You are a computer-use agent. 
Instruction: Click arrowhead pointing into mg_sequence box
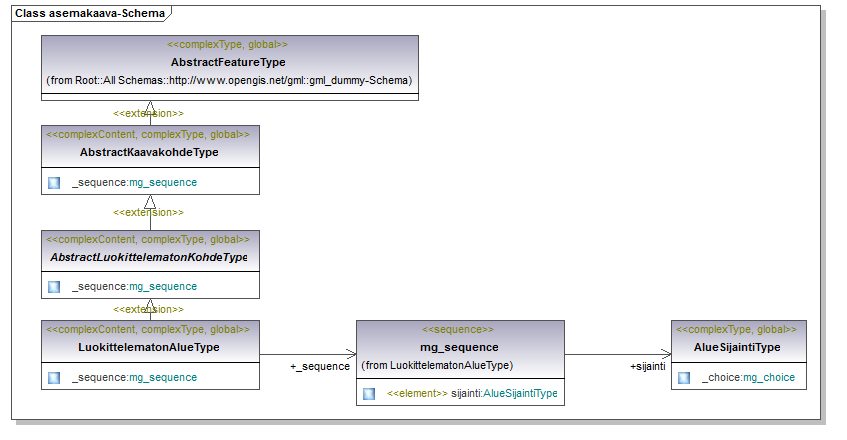point(351,353)
